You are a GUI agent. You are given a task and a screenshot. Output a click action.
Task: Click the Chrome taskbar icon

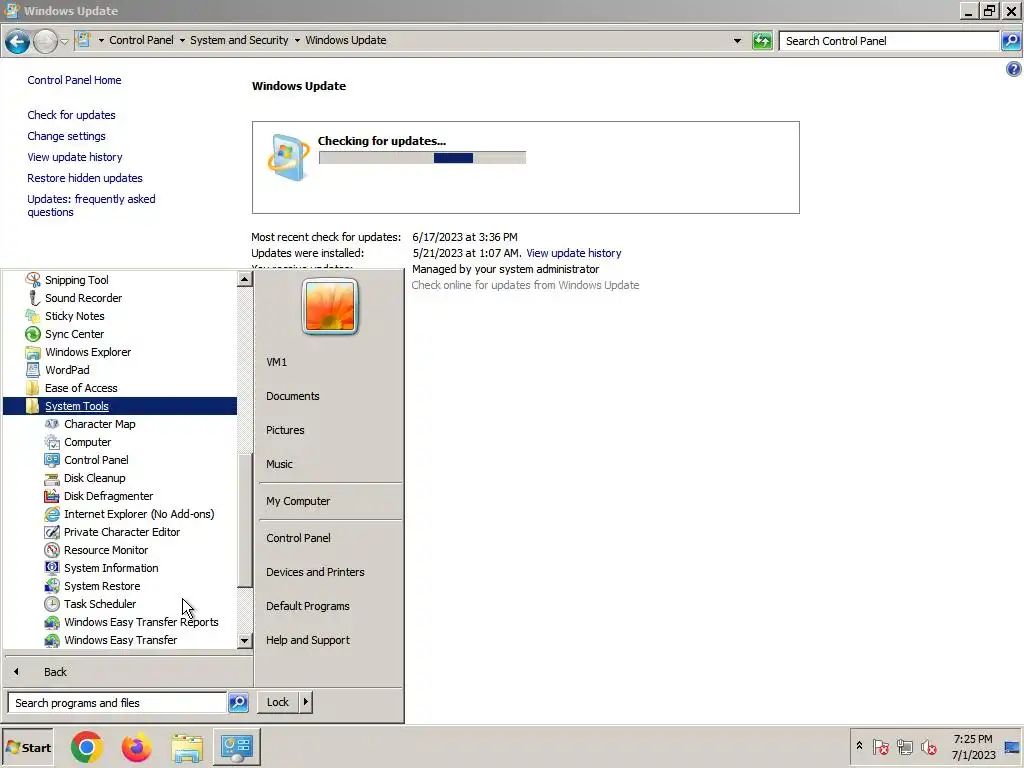tap(87, 747)
